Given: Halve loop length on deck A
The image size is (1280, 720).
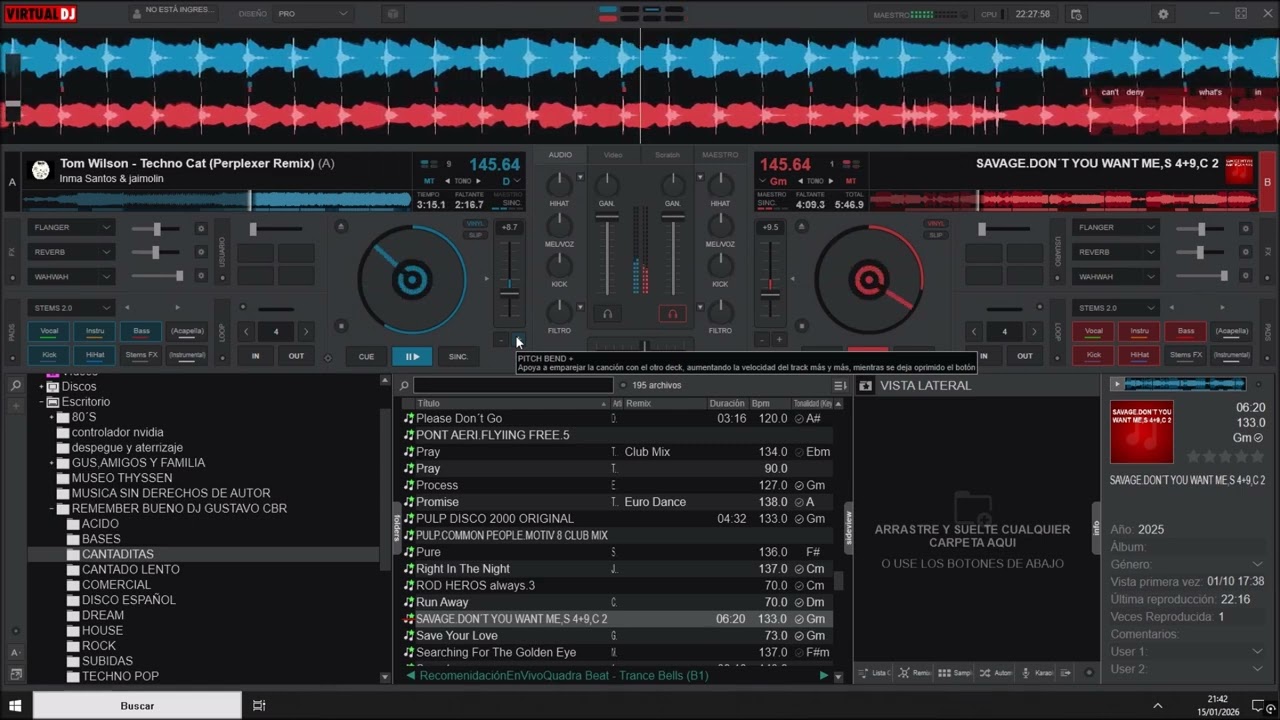Looking at the screenshot, I should (x=246, y=331).
